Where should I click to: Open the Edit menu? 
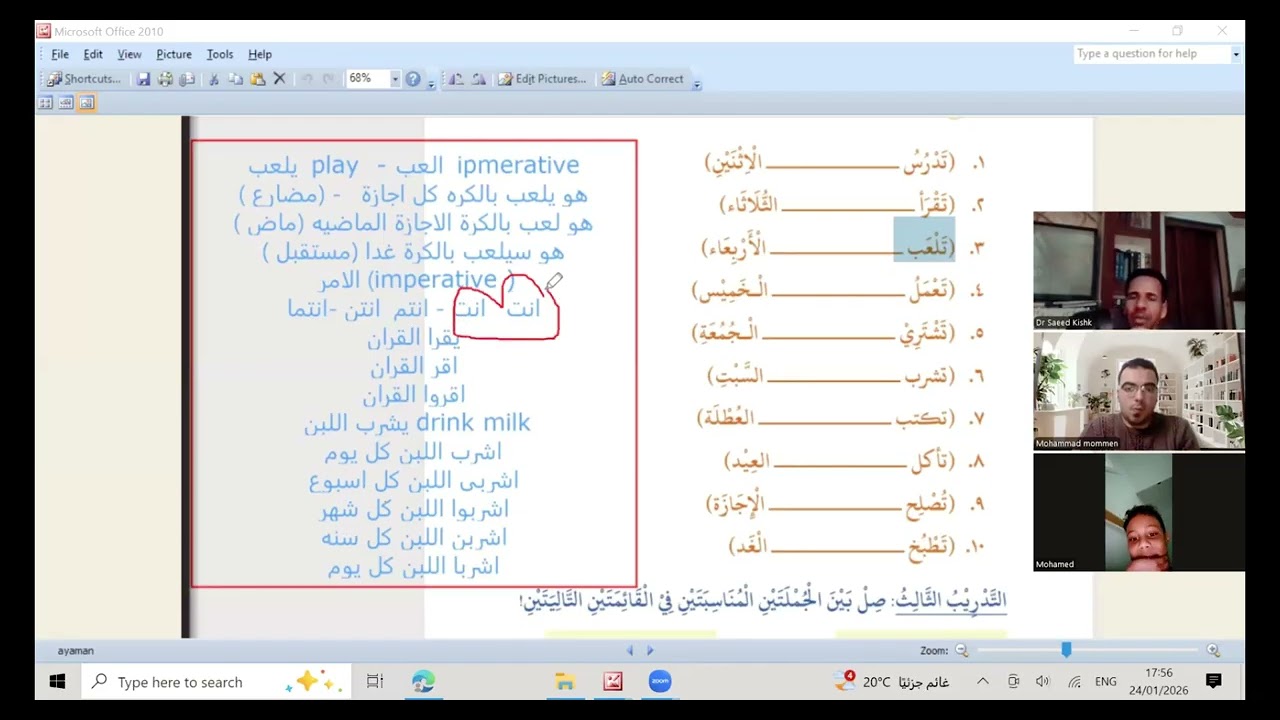[93, 54]
